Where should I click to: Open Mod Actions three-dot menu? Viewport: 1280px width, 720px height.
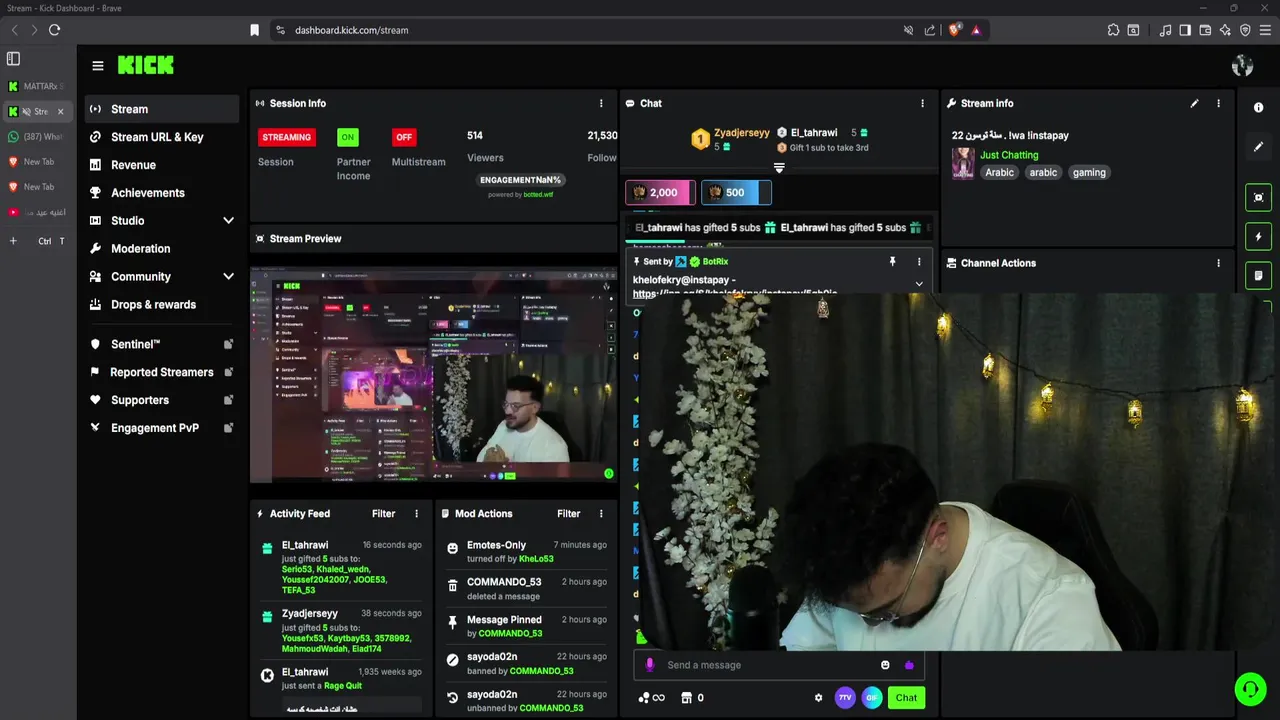click(x=601, y=514)
